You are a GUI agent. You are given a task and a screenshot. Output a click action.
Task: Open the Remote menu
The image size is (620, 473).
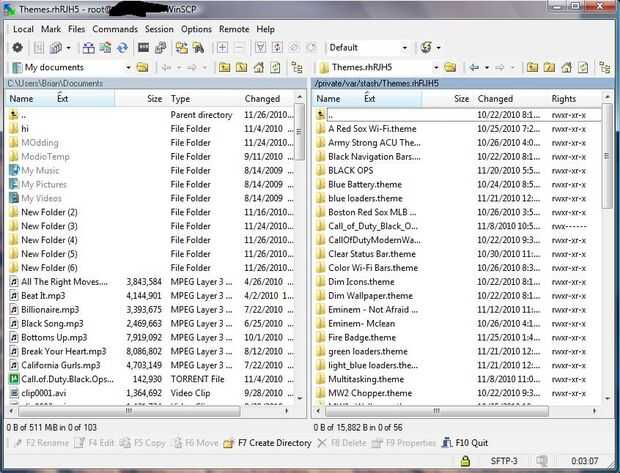coord(234,29)
